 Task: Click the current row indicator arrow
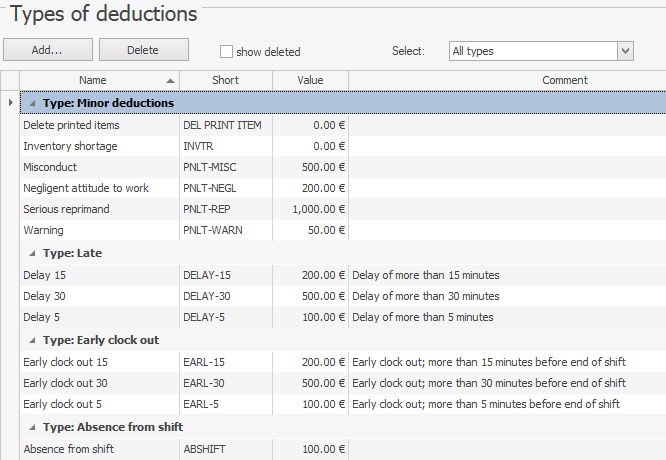coord(10,103)
